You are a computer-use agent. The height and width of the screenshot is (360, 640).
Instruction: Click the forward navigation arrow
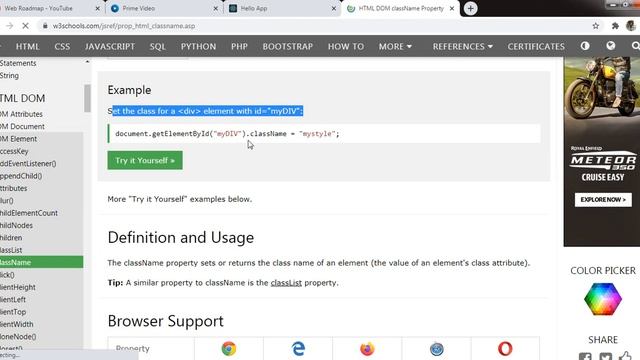point(10,26)
